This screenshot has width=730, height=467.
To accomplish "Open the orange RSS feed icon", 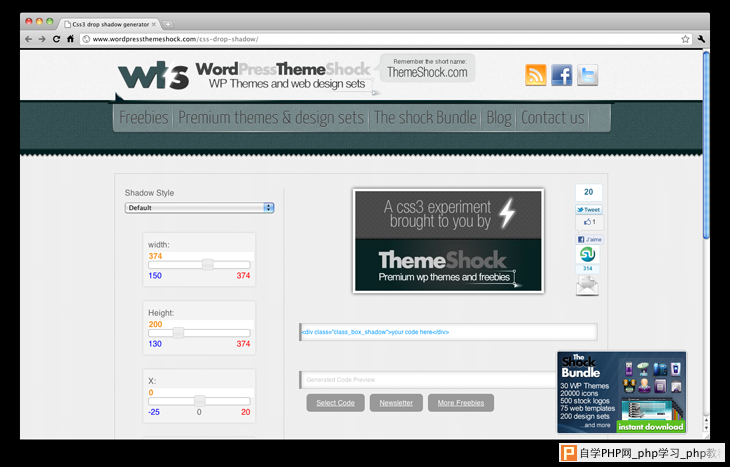I will pyautogui.click(x=536, y=74).
